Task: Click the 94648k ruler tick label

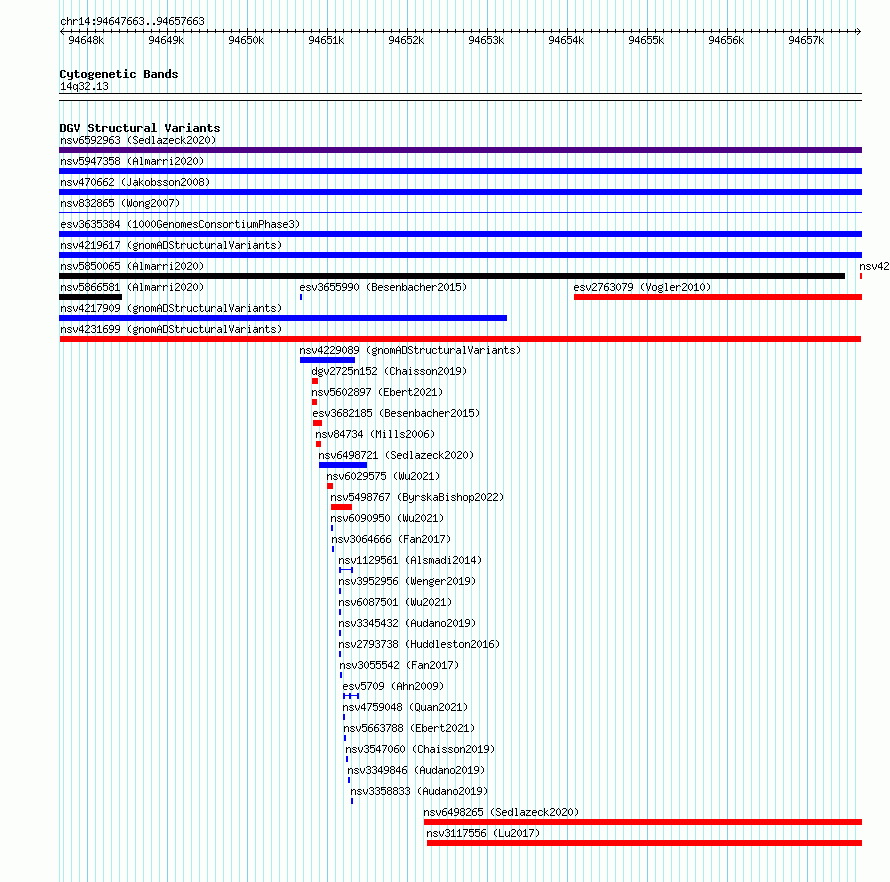Action: [x=86, y=41]
